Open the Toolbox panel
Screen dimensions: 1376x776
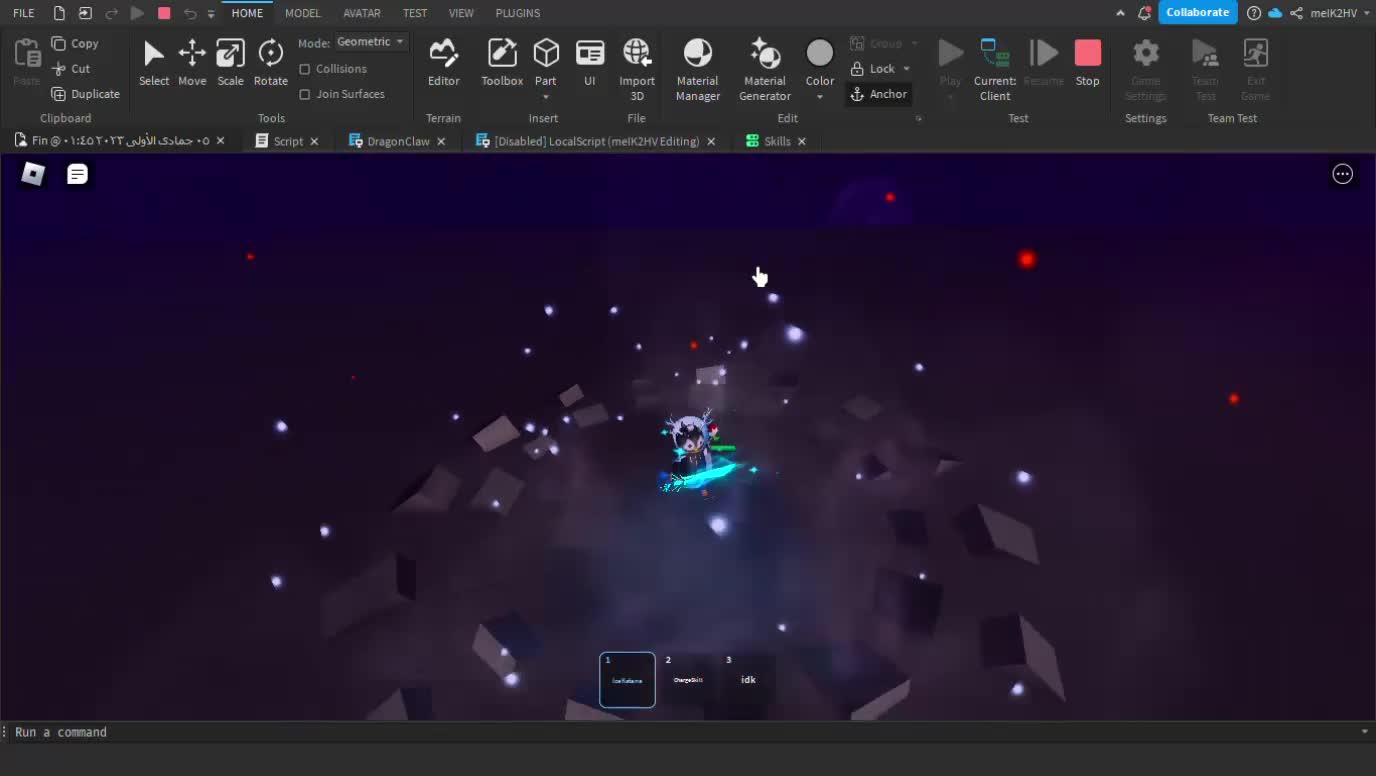(501, 63)
